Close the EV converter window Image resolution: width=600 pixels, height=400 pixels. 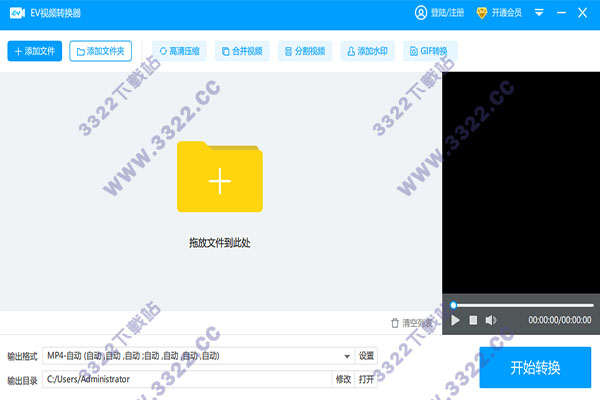point(582,13)
